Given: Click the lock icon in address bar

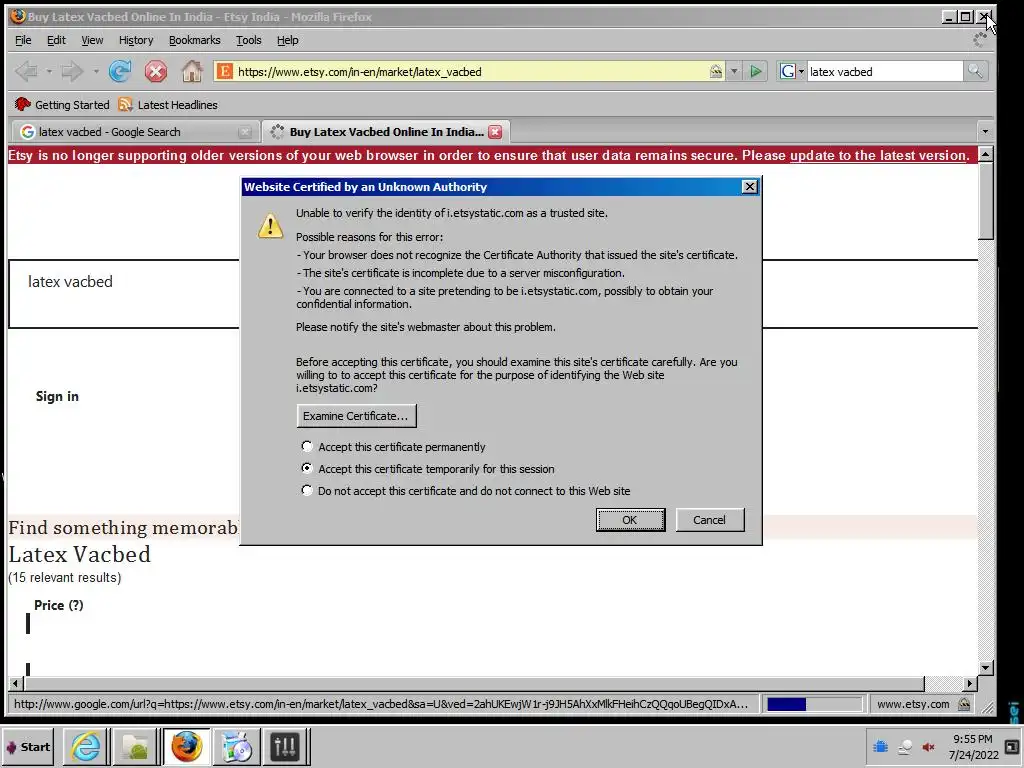Looking at the screenshot, I should click(716, 71).
